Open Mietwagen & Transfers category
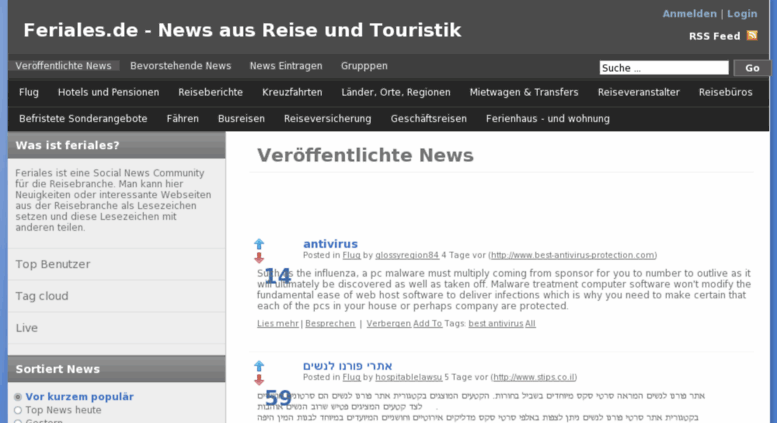 (524, 92)
